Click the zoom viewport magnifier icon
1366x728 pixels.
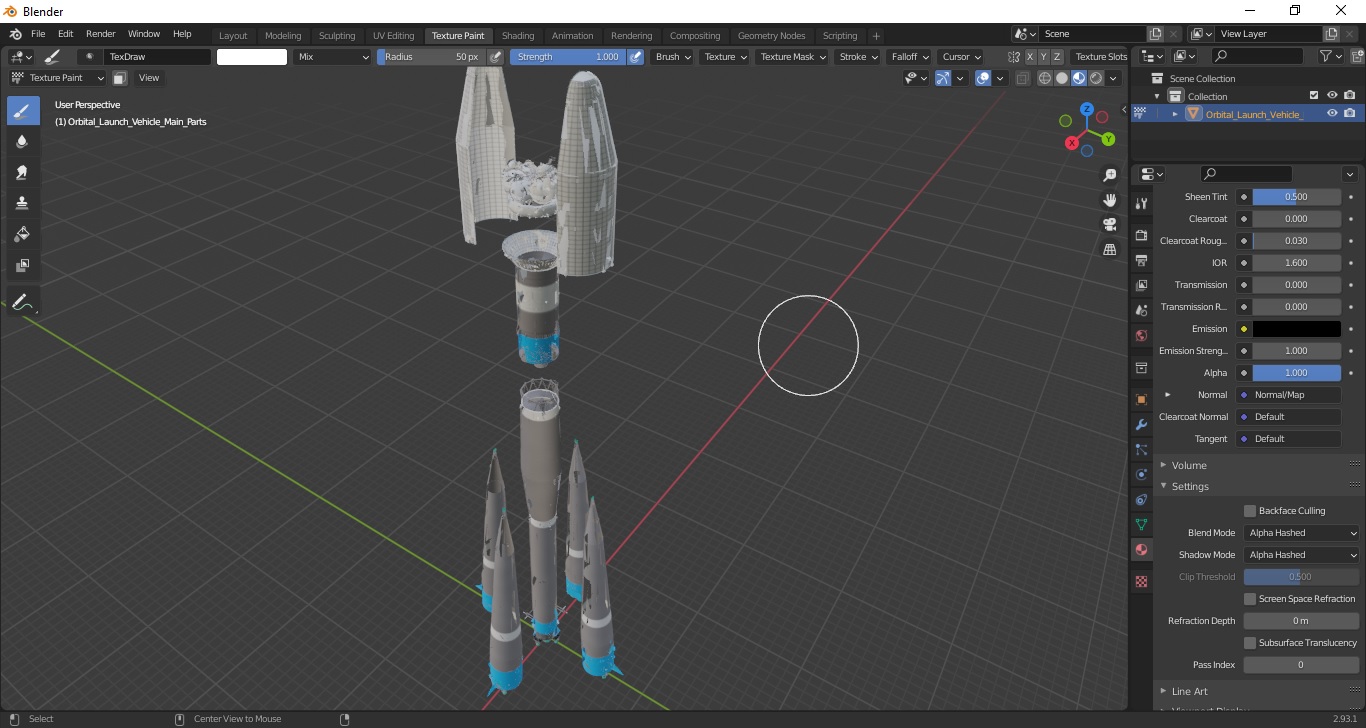tap(1109, 175)
